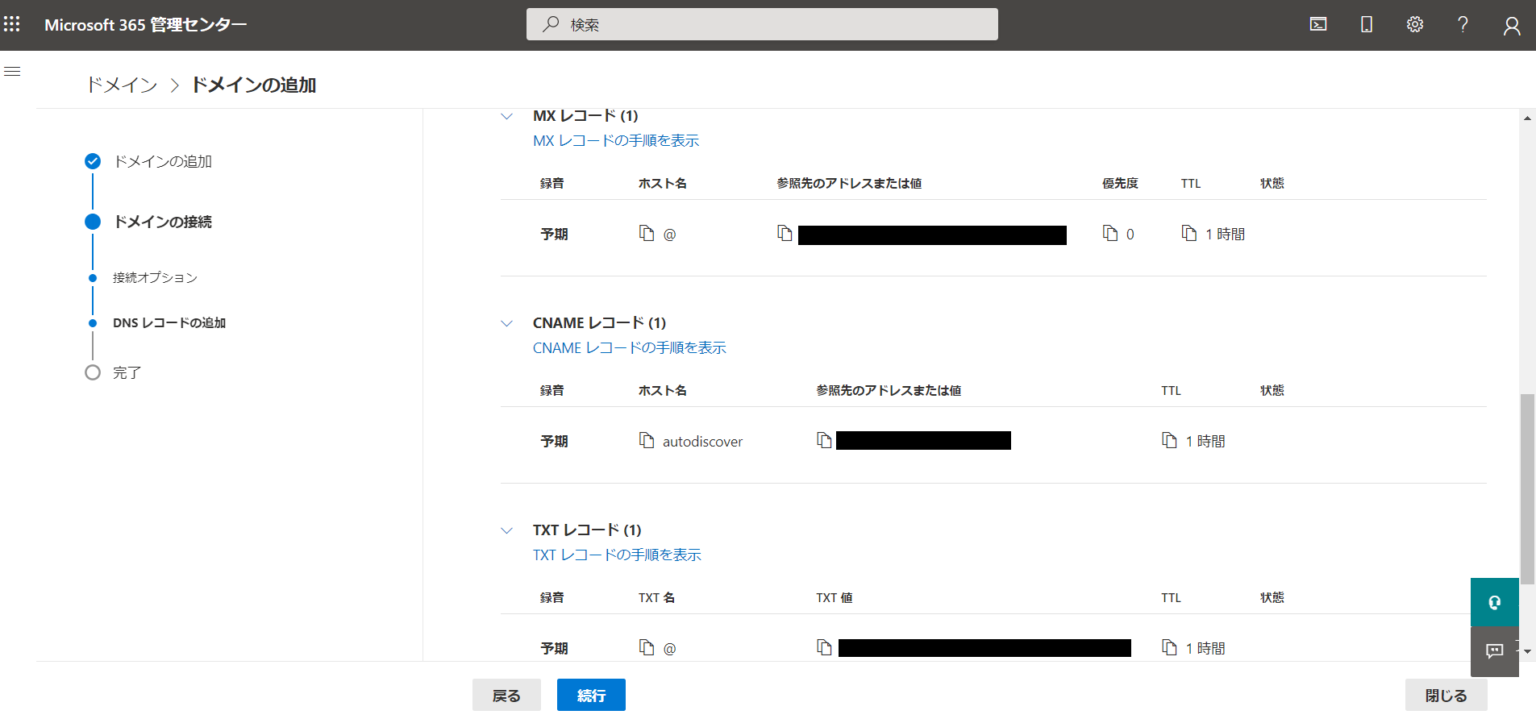Screen dimensions: 1536x723
Task: Go to ドメイン breadcrumb
Action: coord(121,85)
